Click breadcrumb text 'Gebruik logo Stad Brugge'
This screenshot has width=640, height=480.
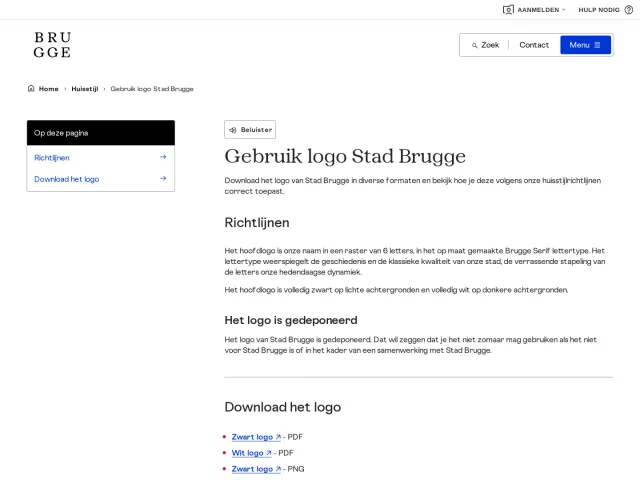(152, 89)
